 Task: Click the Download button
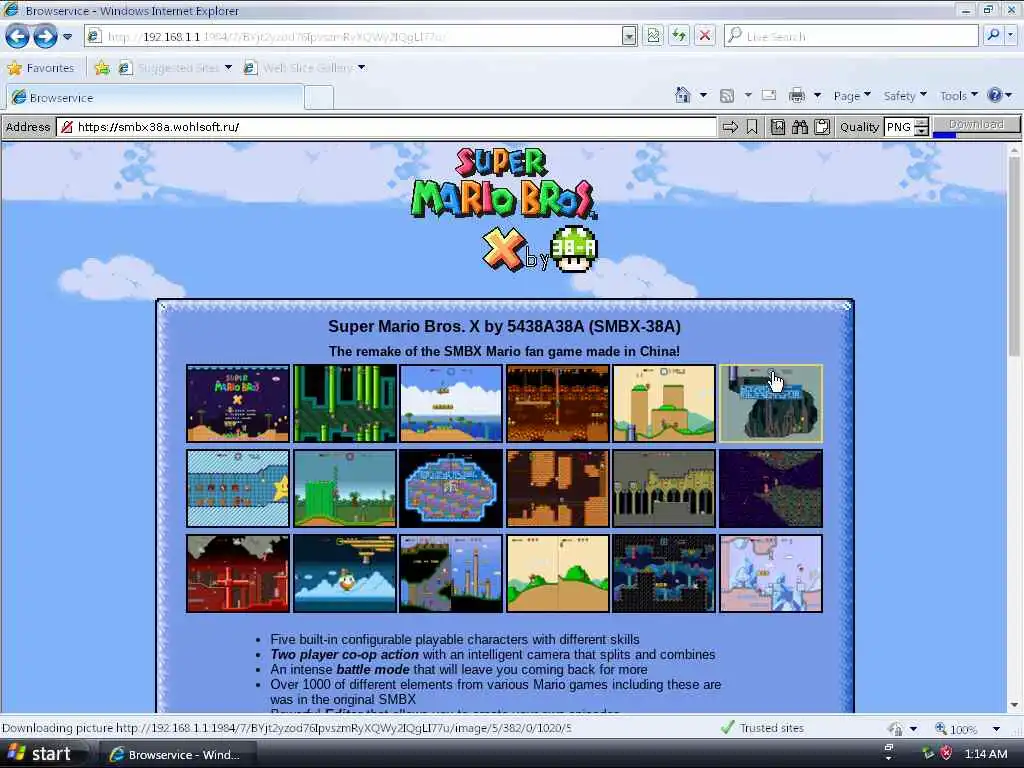(976, 124)
